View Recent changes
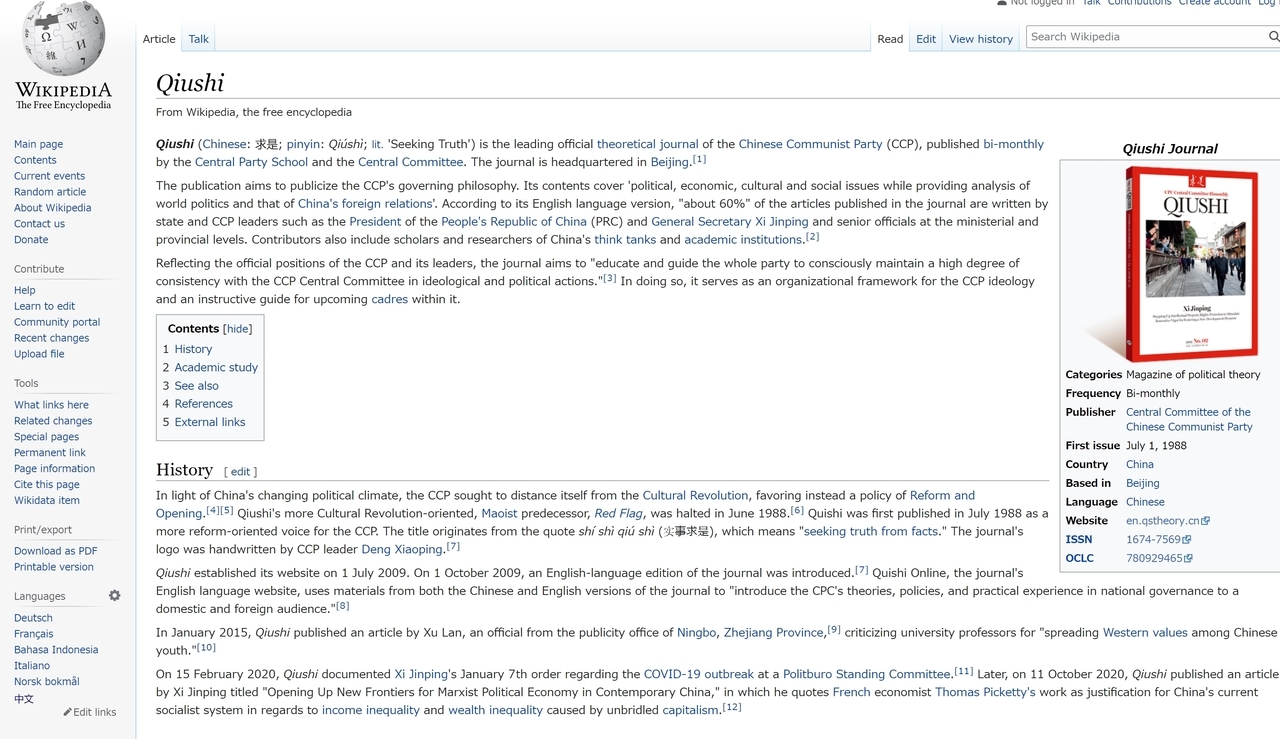Image resolution: width=1280 pixels, height=739 pixels. click(51, 338)
